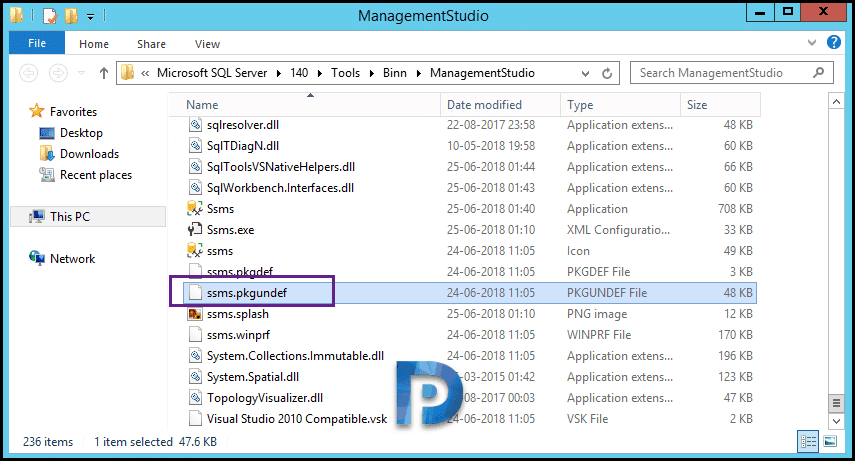
Task: Click Properties icon in Quick Access Toolbar
Action: coord(50,16)
